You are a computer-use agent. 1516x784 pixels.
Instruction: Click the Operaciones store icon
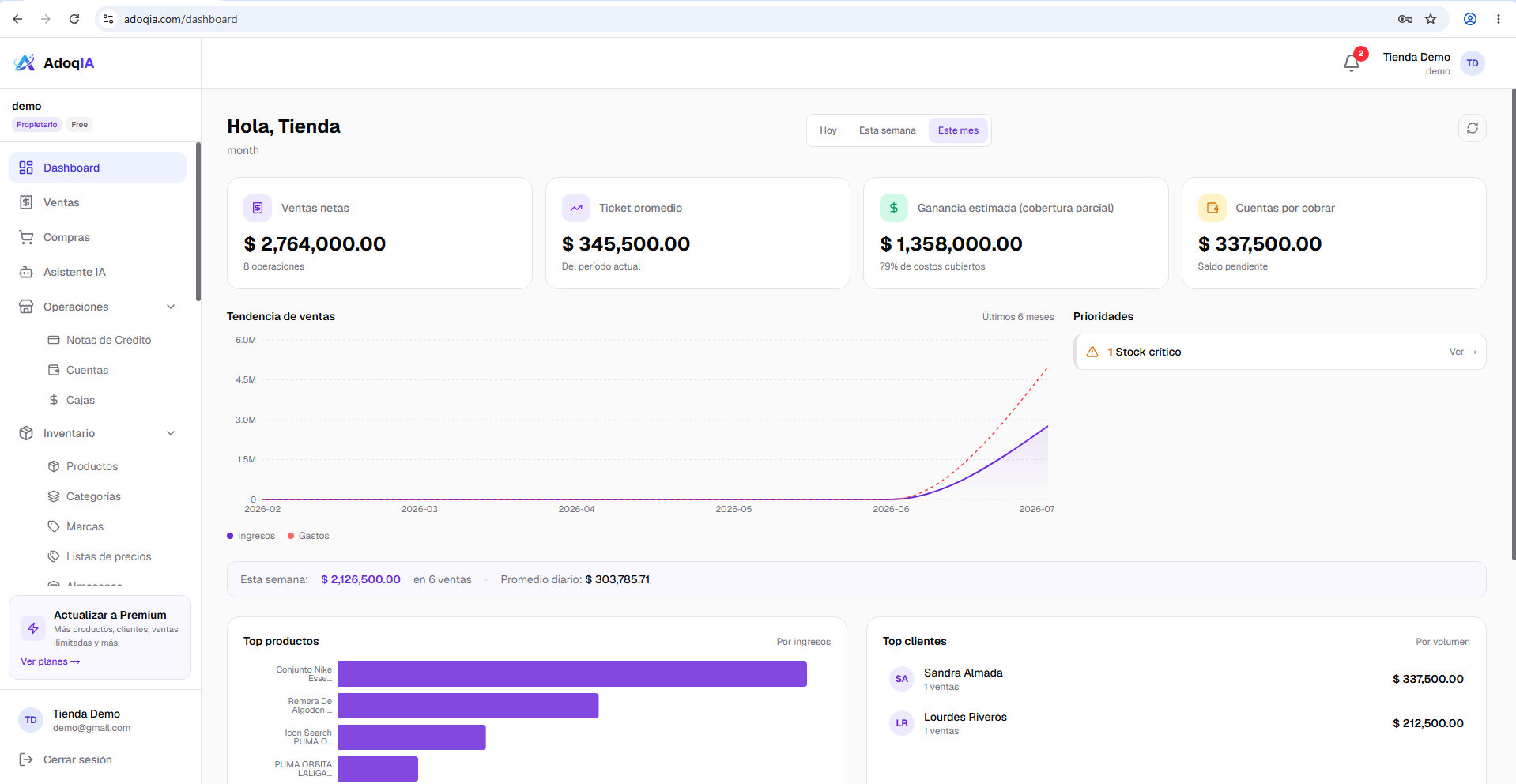[26, 307]
